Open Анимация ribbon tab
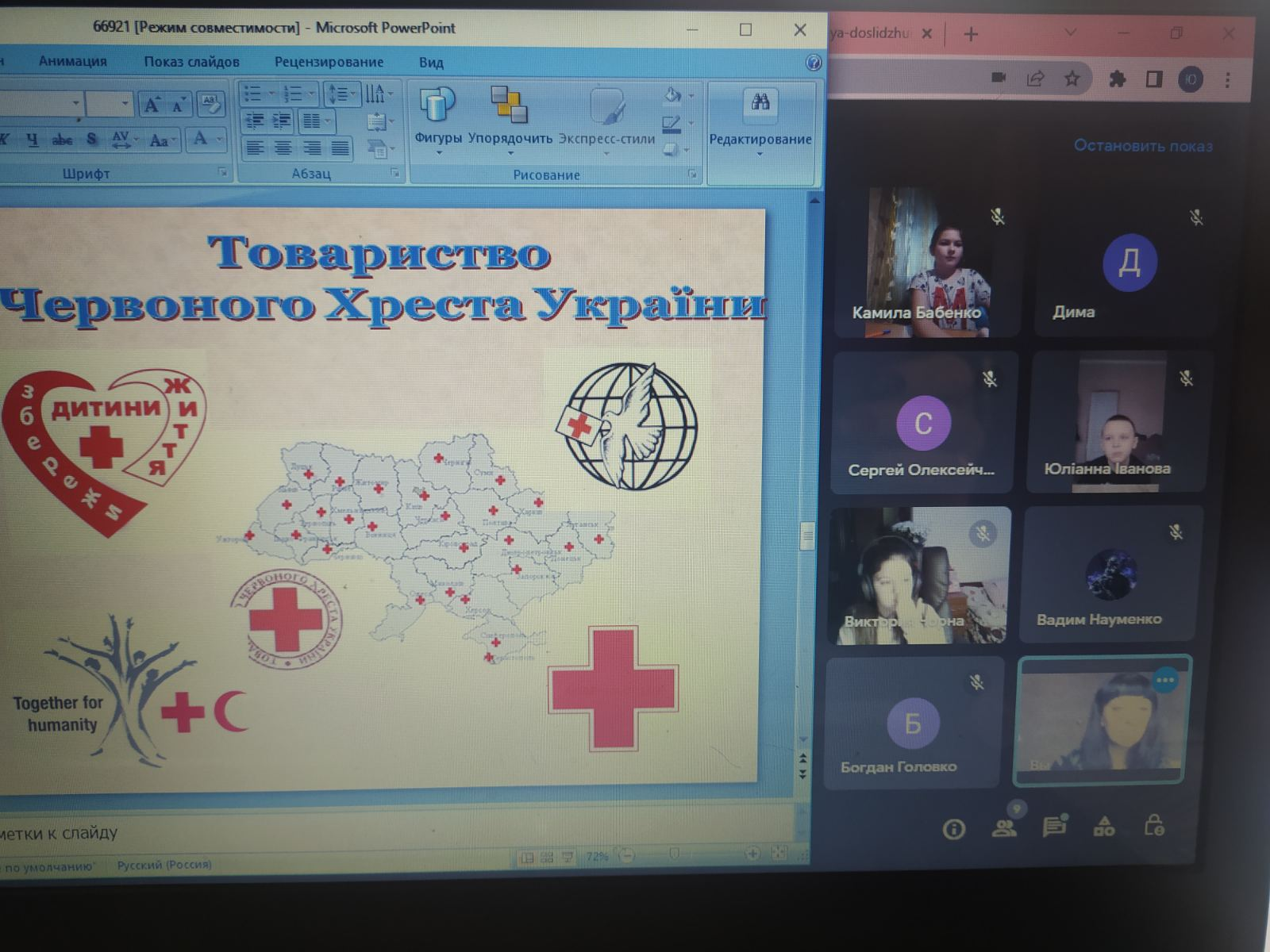 73,62
